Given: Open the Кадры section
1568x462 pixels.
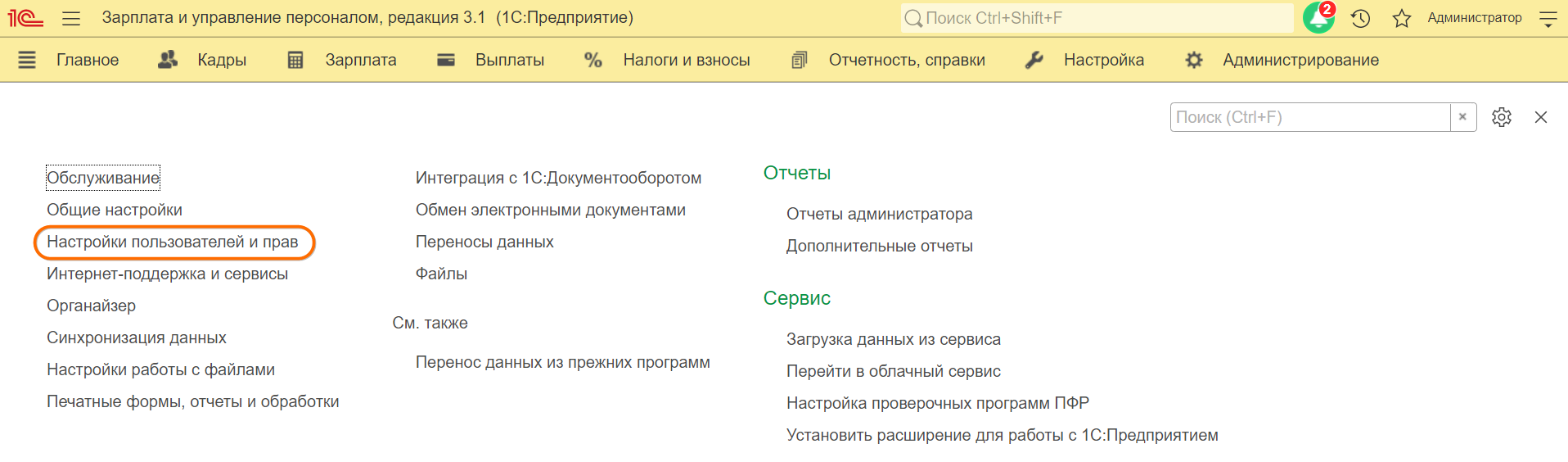Looking at the screenshot, I should pos(222,60).
